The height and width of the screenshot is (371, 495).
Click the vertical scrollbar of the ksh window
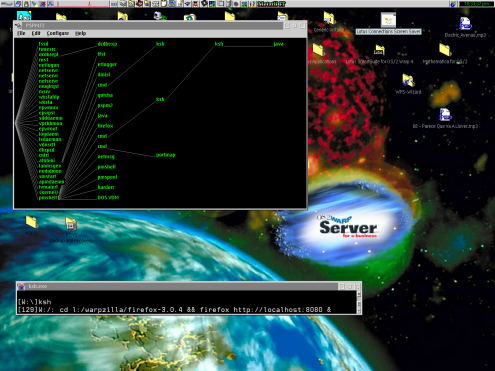359,302
